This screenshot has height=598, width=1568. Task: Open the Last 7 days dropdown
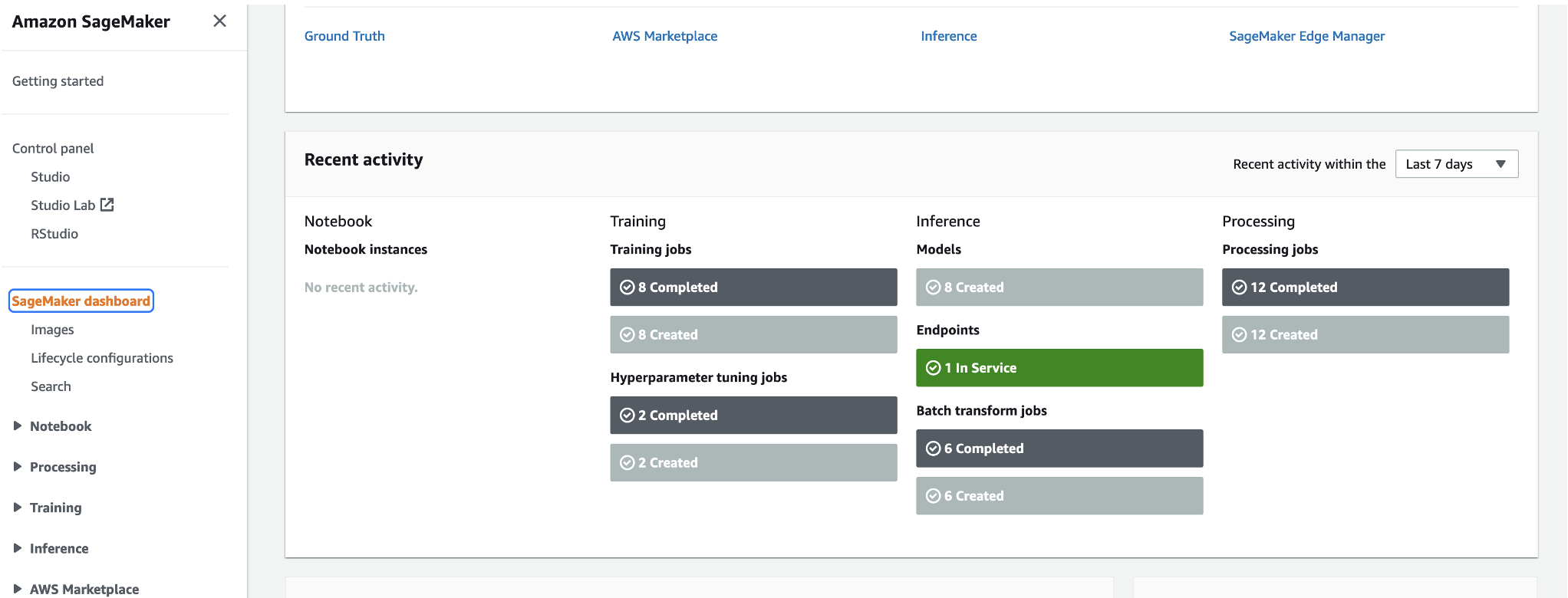[1456, 164]
